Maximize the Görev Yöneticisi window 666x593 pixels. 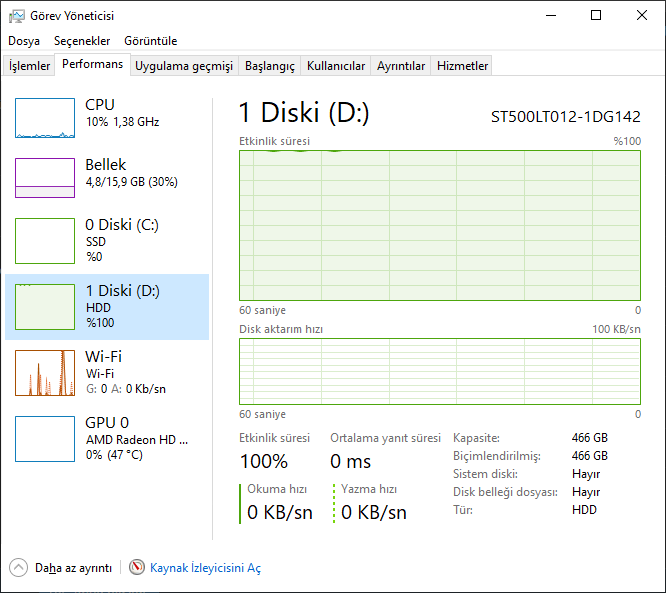[x=596, y=15]
